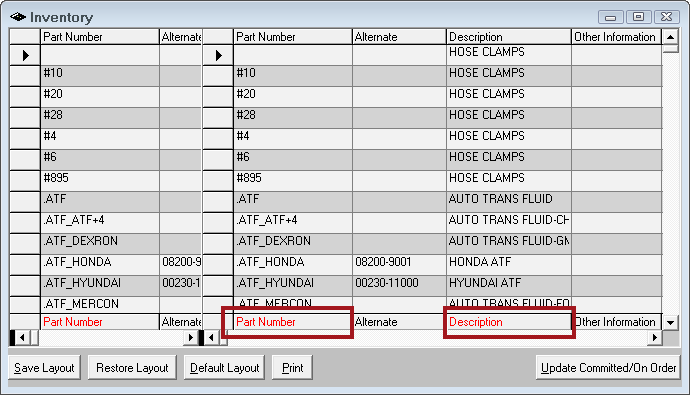
Task: Click Alternate header in left pane
Action: 180,37
